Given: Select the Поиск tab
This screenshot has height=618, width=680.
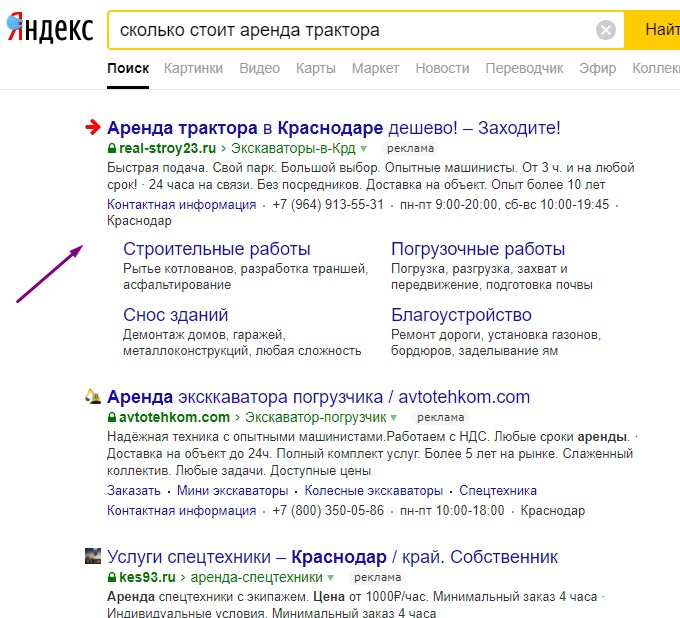Looking at the screenshot, I should pos(128,68).
